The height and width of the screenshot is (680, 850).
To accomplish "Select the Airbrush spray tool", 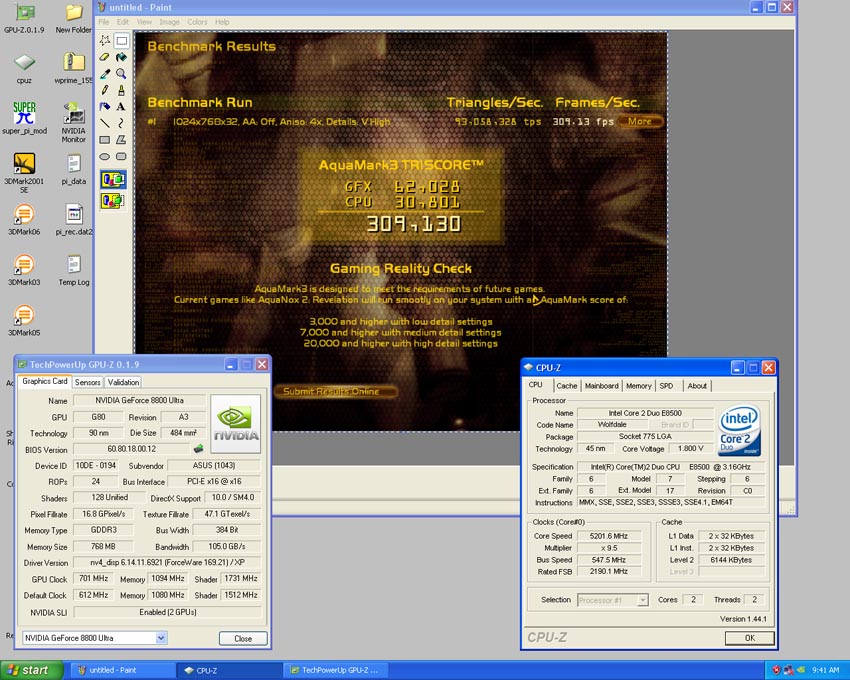I will pos(105,107).
